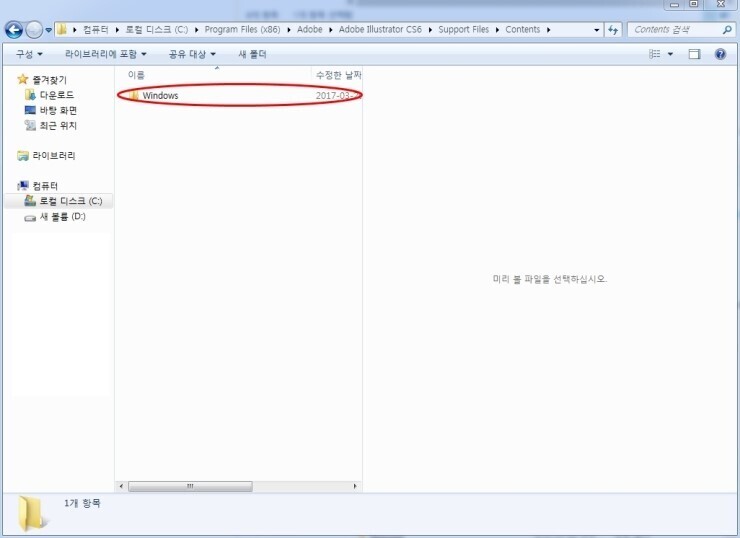Click the horizontal scrollbar left arrow
740x538 pixels.
point(121,486)
